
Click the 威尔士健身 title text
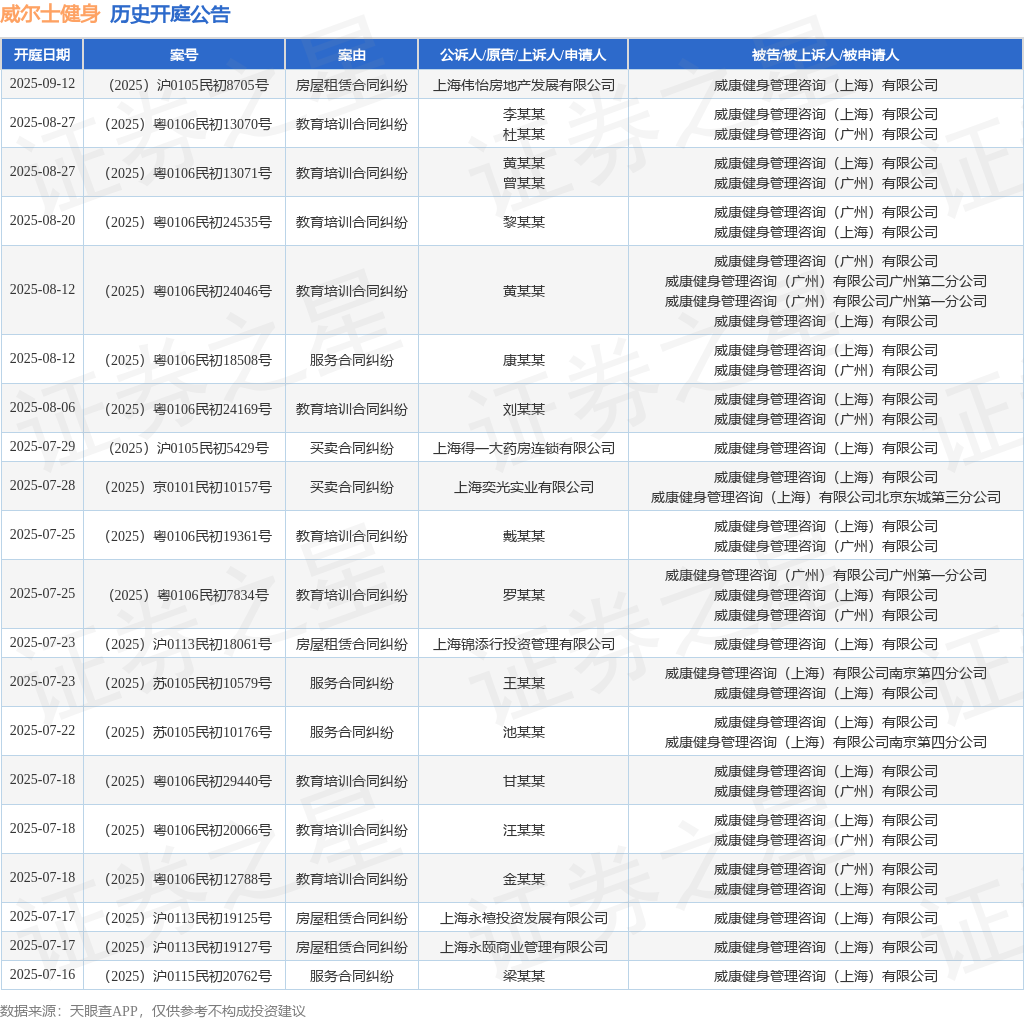(50, 14)
